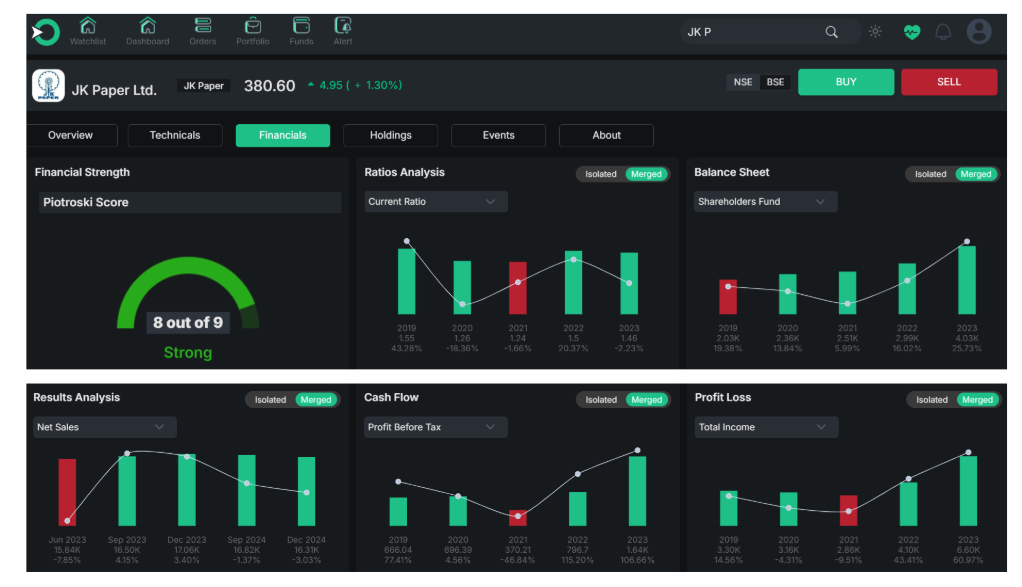
Task: Open the Funds section
Action: pos(301,31)
